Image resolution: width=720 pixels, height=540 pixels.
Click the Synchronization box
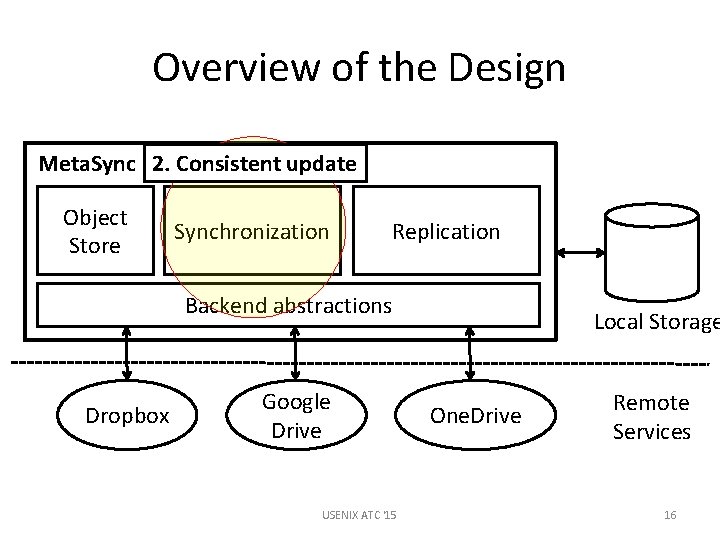click(x=253, y=231)
